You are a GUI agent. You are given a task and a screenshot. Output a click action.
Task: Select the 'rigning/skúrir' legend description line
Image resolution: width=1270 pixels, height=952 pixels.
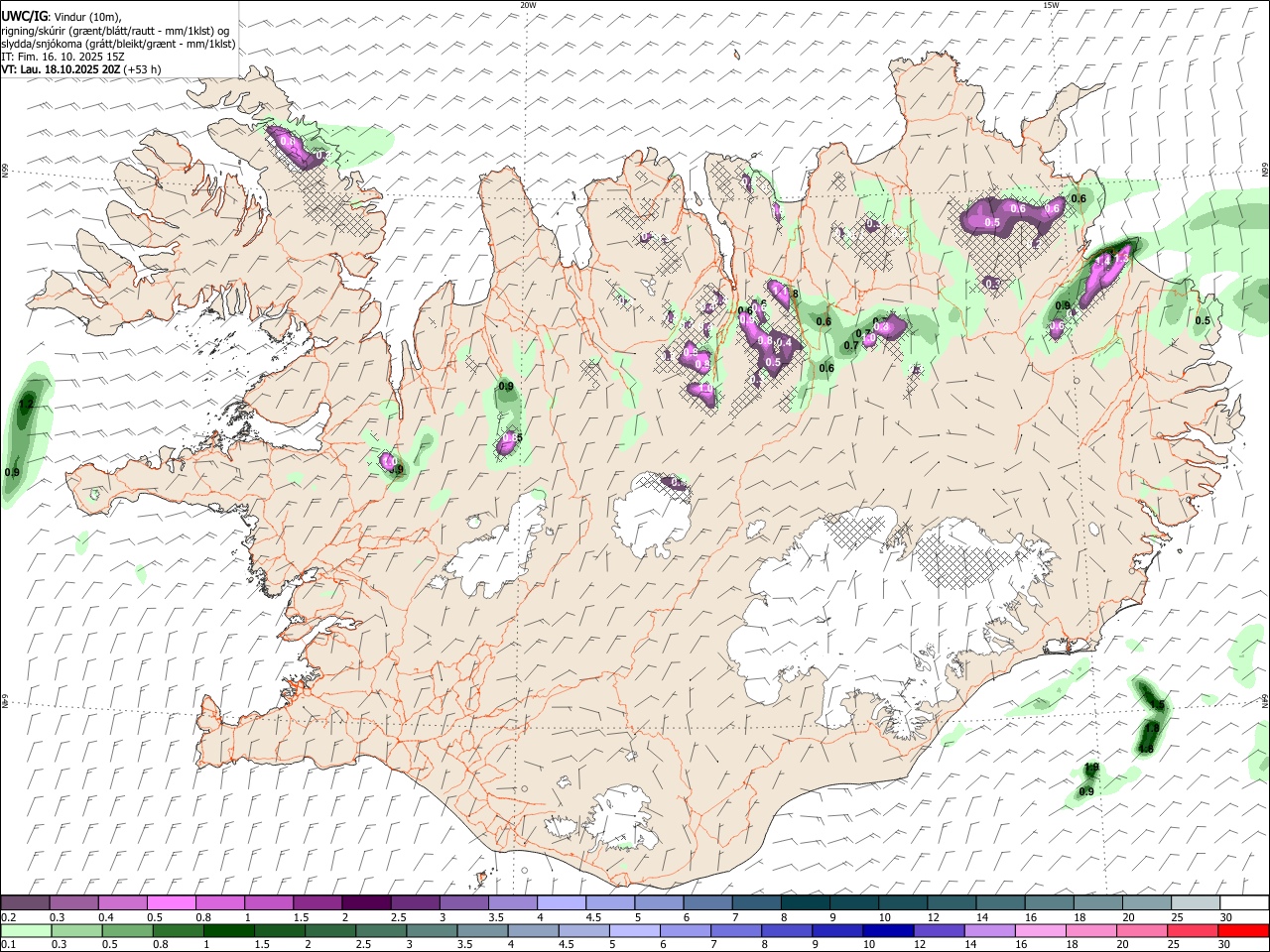[116, 30]
